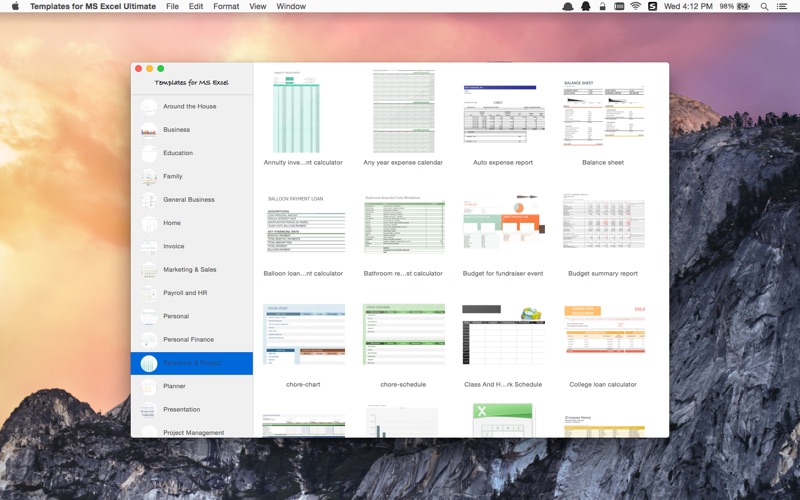
Task: Click the Education category icon
Action: tap(149, 153)
